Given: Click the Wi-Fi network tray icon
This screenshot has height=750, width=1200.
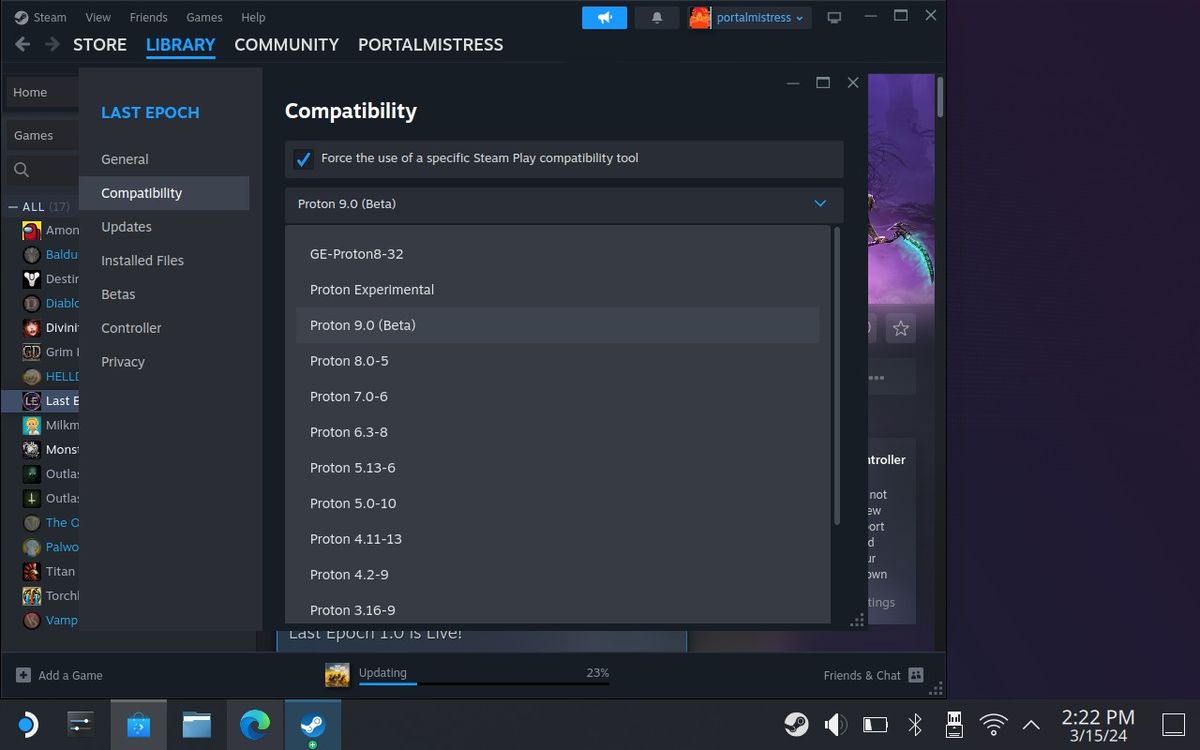Looking at the screenshot, I should 993,724.
